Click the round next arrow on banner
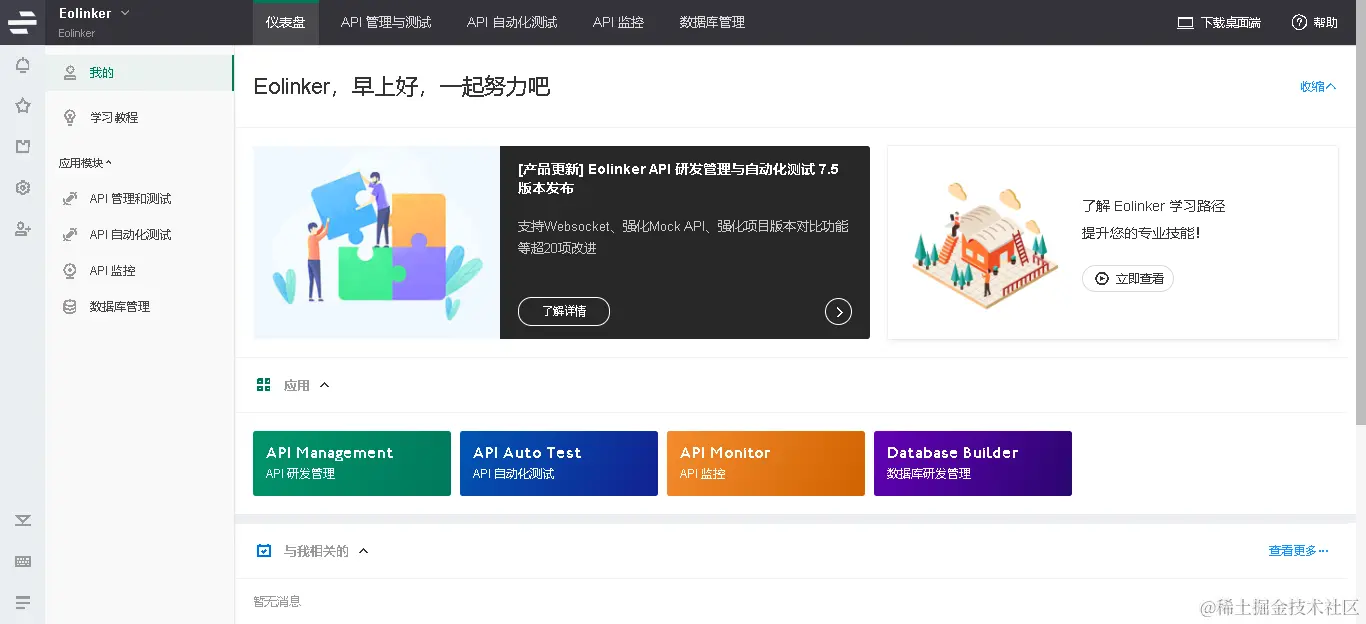This screenshot has height=624, width=1366. click(x=838, y=312)
